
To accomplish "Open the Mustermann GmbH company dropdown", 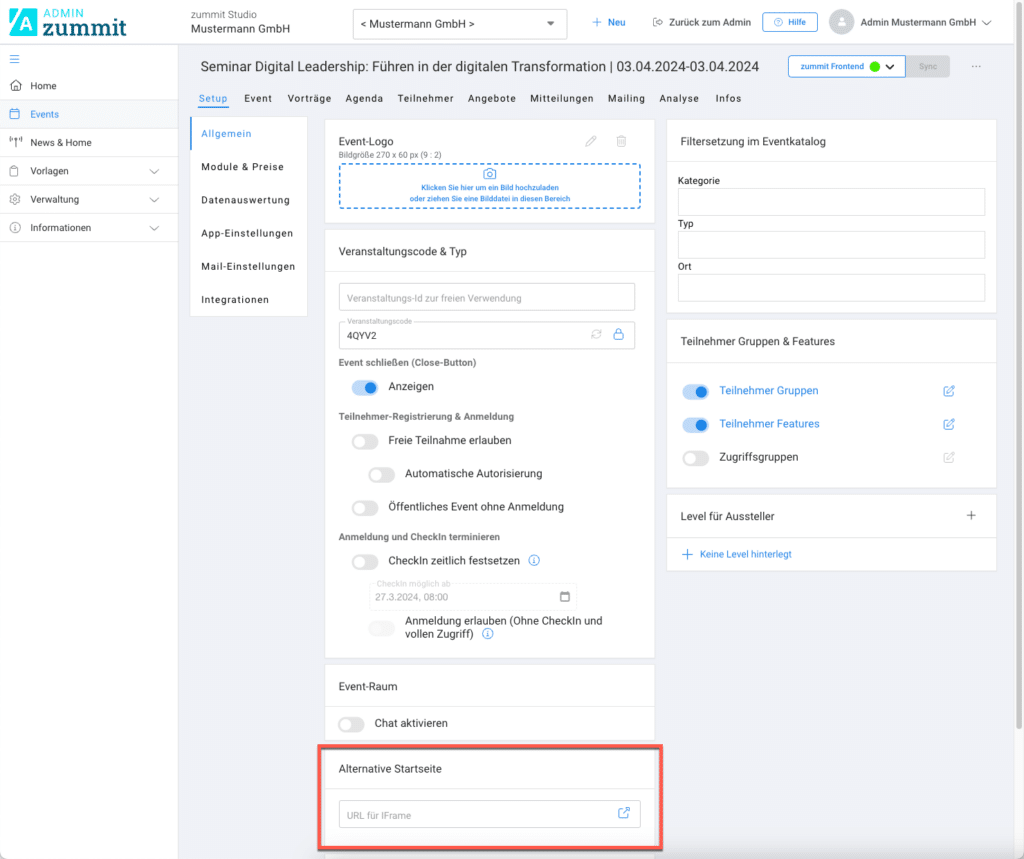I will pyautogui.click(x=460, y=23).
